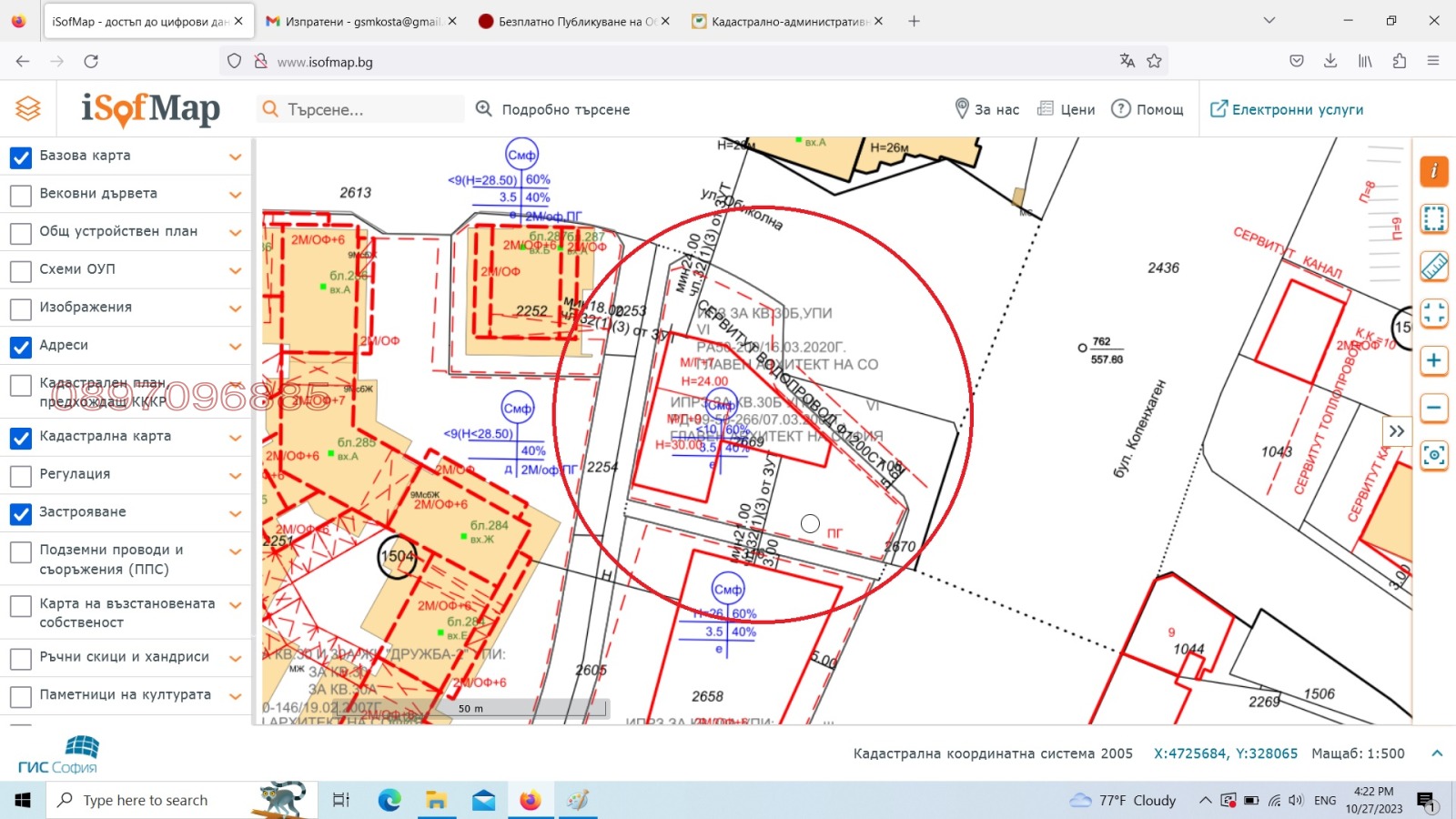Open Електронни услуги link
This screenshot has width=1456, height=819.
point(1287,109)
